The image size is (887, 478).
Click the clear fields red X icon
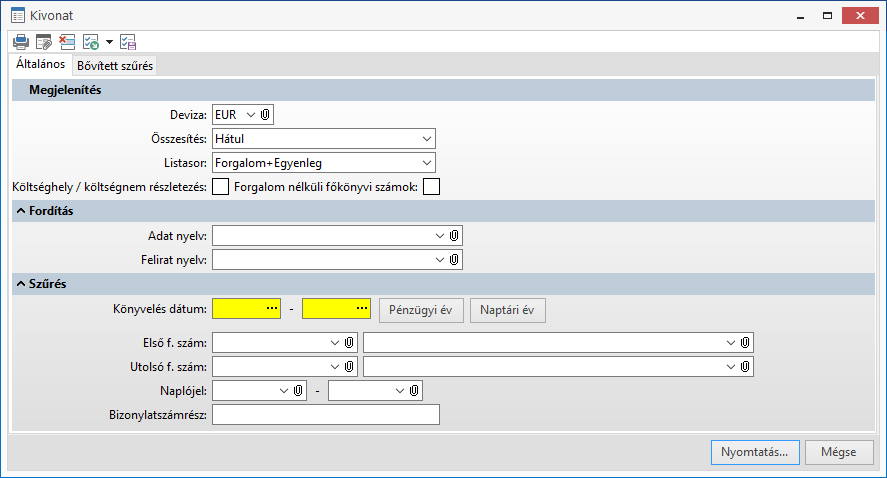pos(67,42)
